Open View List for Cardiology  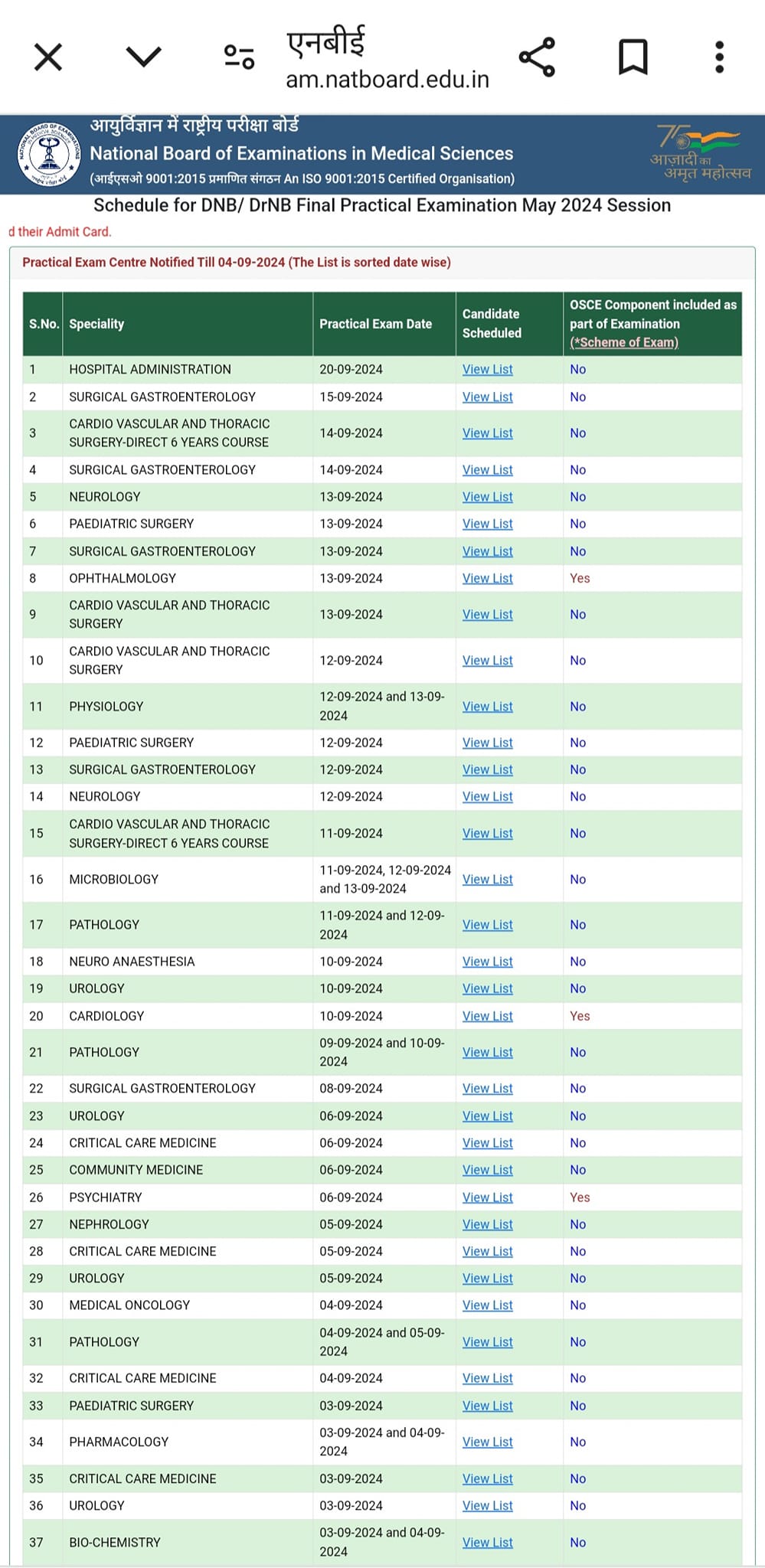(x=488, y=1016)
